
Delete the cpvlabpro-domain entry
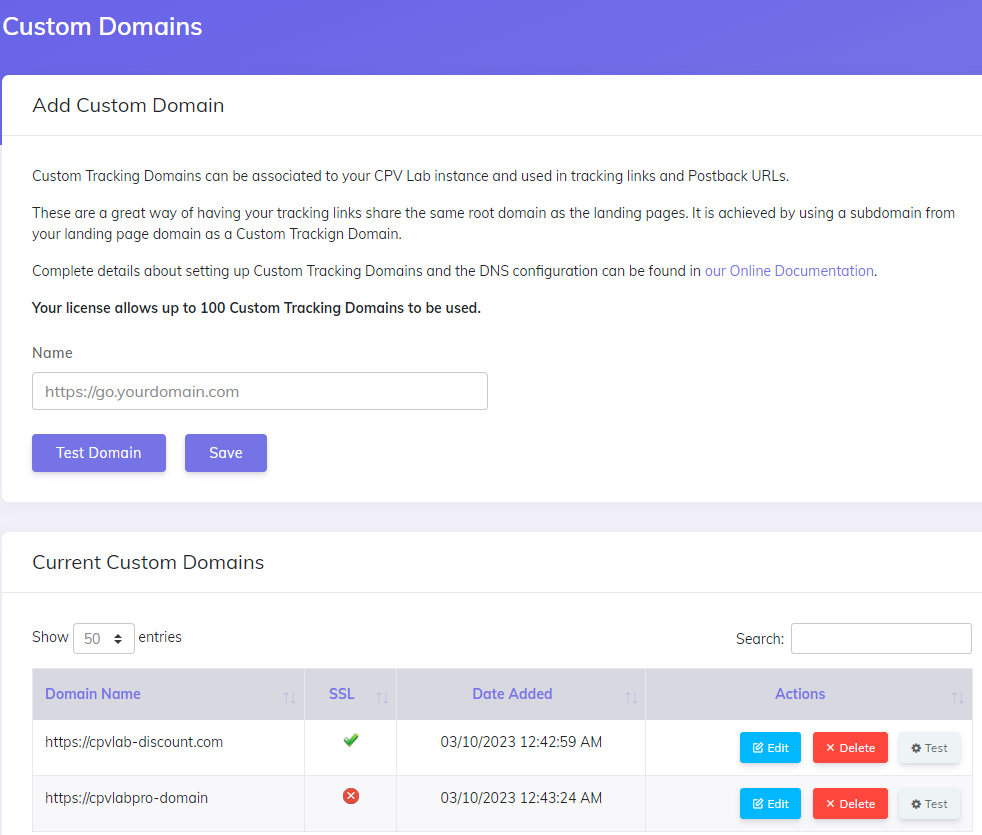[x=849, y=803]
